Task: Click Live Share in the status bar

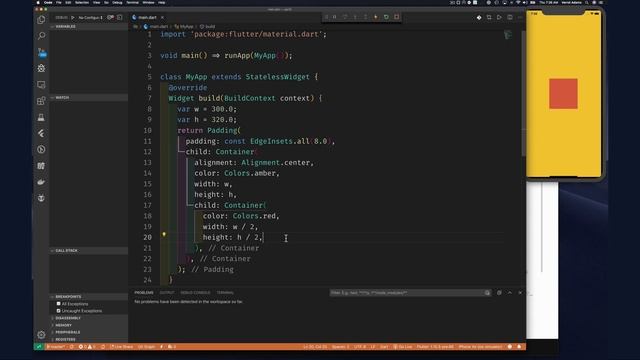Action: point(122,347)
